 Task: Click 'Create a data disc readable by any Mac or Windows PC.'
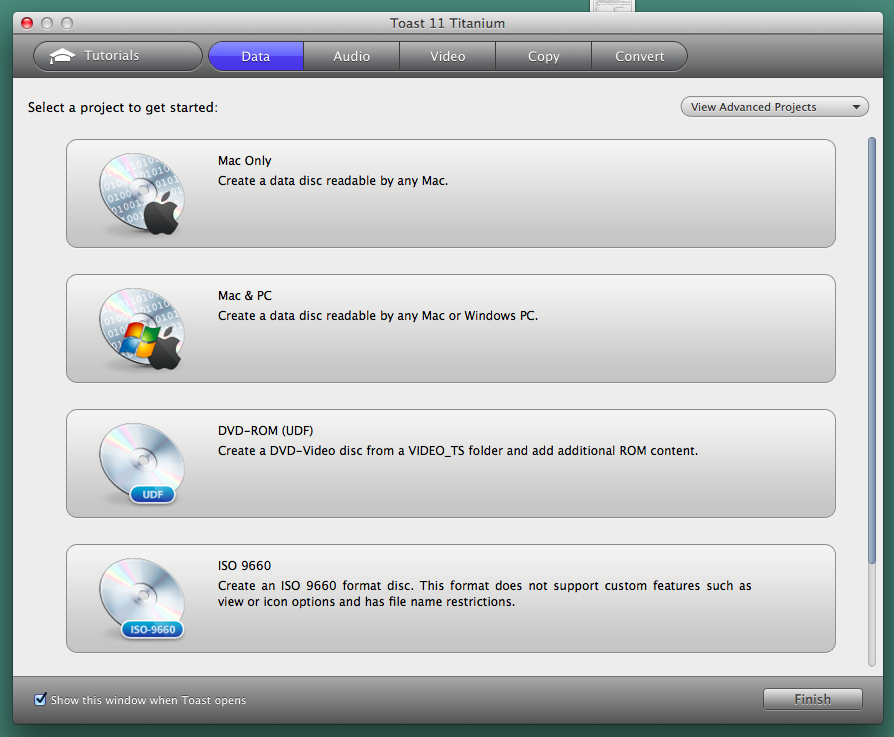378,316
